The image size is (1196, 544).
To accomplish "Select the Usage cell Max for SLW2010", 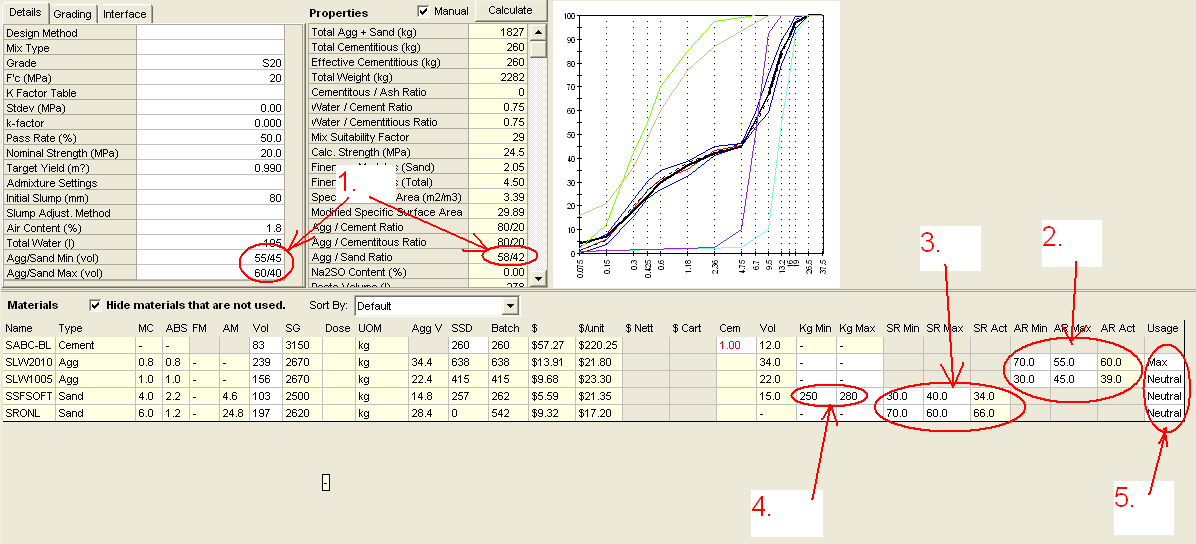I will 1165,362.
